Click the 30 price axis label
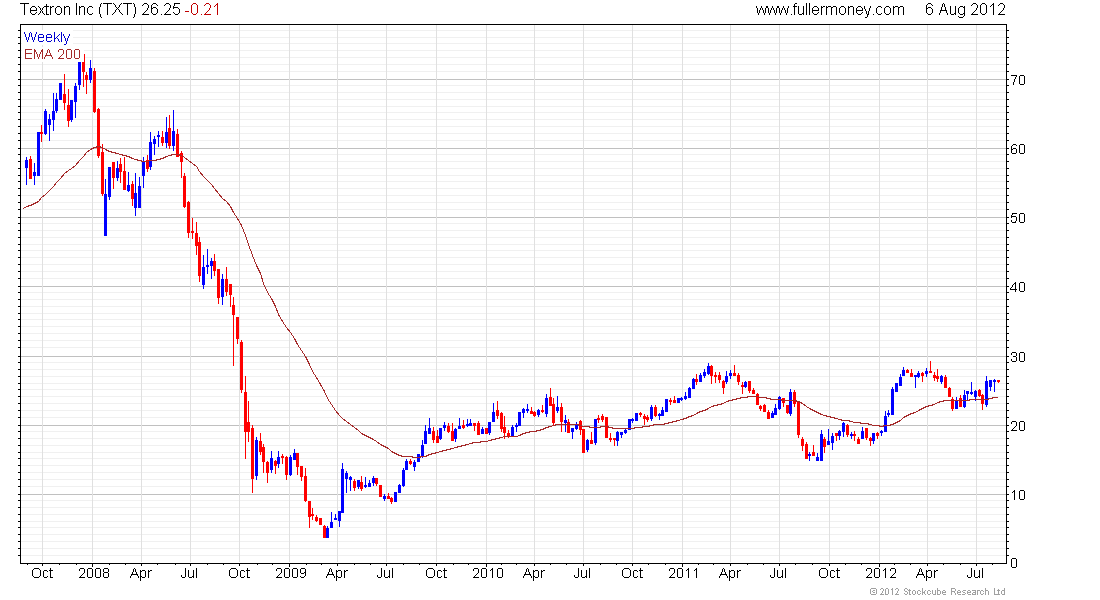The height and width of the screenshot is (600, 1100). tap(1017, 357)
